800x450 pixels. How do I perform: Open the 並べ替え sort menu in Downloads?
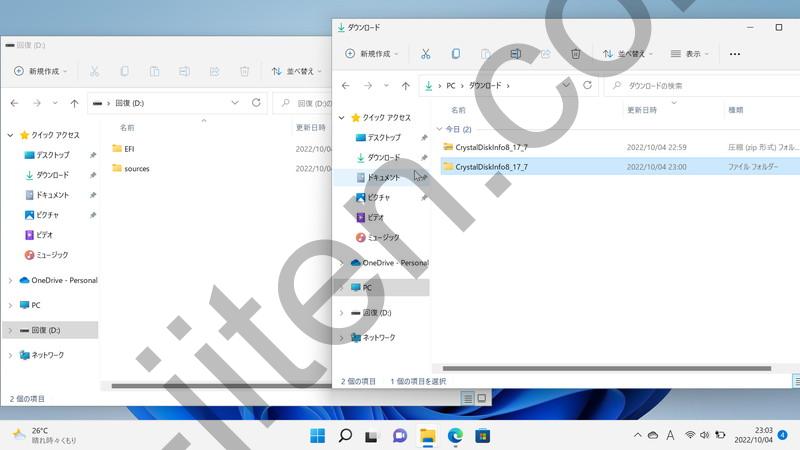[626, 54]
